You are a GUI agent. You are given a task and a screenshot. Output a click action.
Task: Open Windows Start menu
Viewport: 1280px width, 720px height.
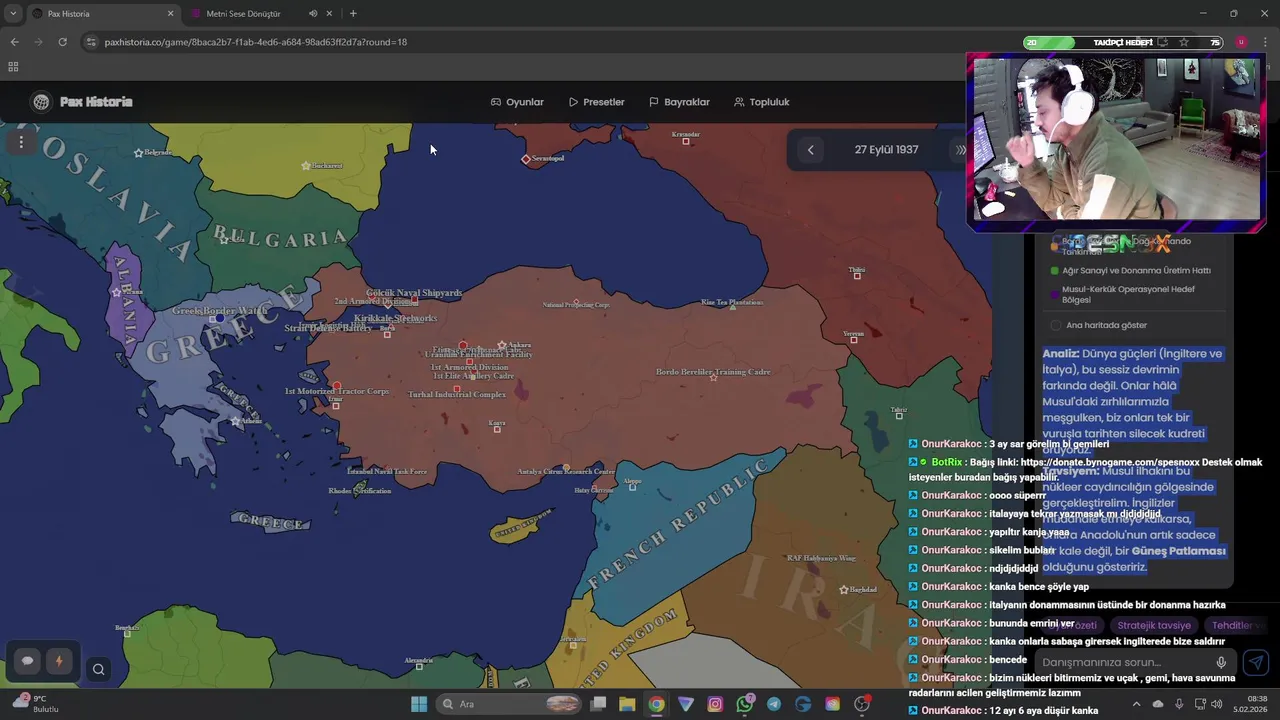(419, 704)
